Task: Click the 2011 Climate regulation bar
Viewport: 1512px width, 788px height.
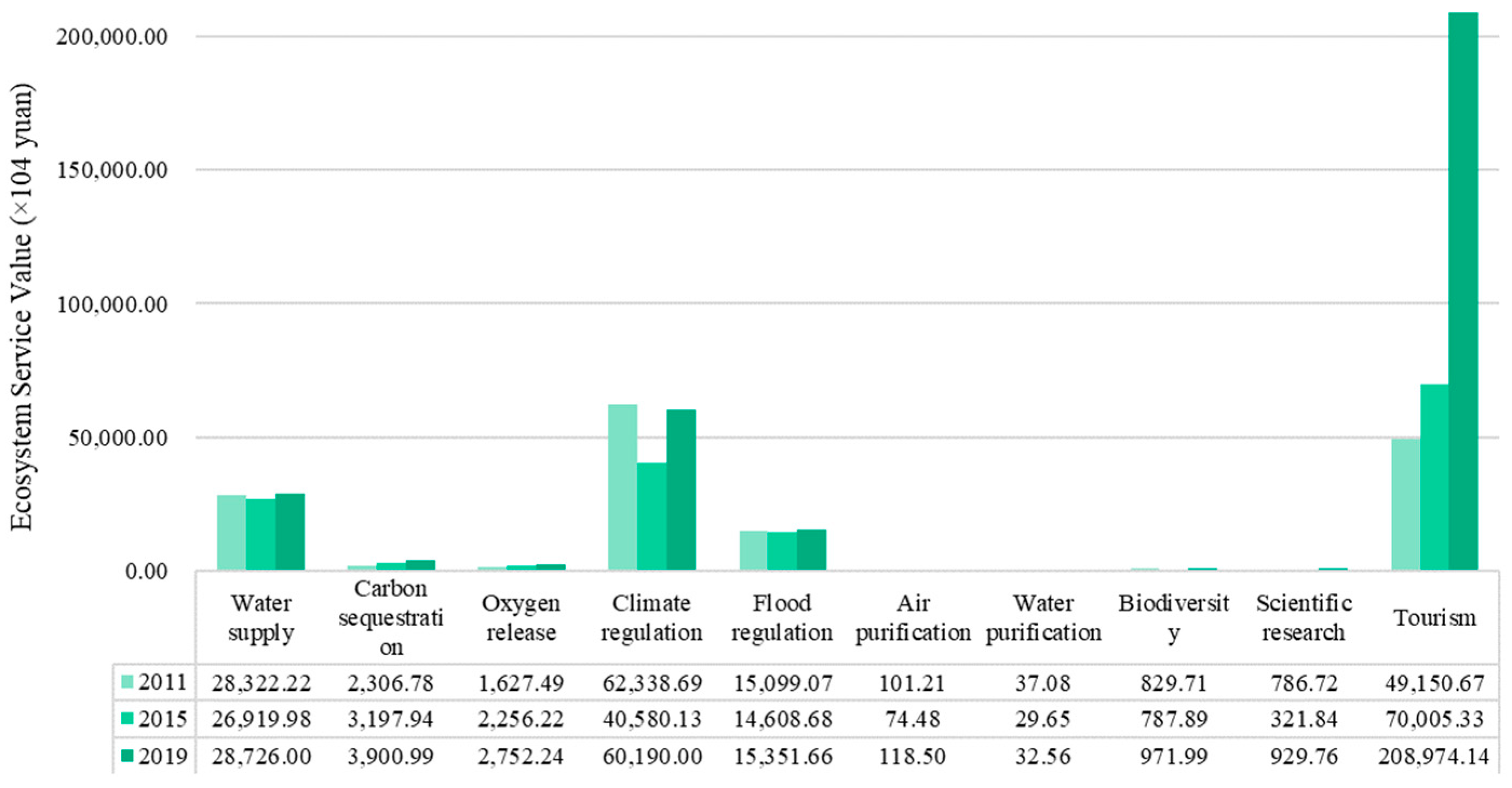Action: coord(622,487)
